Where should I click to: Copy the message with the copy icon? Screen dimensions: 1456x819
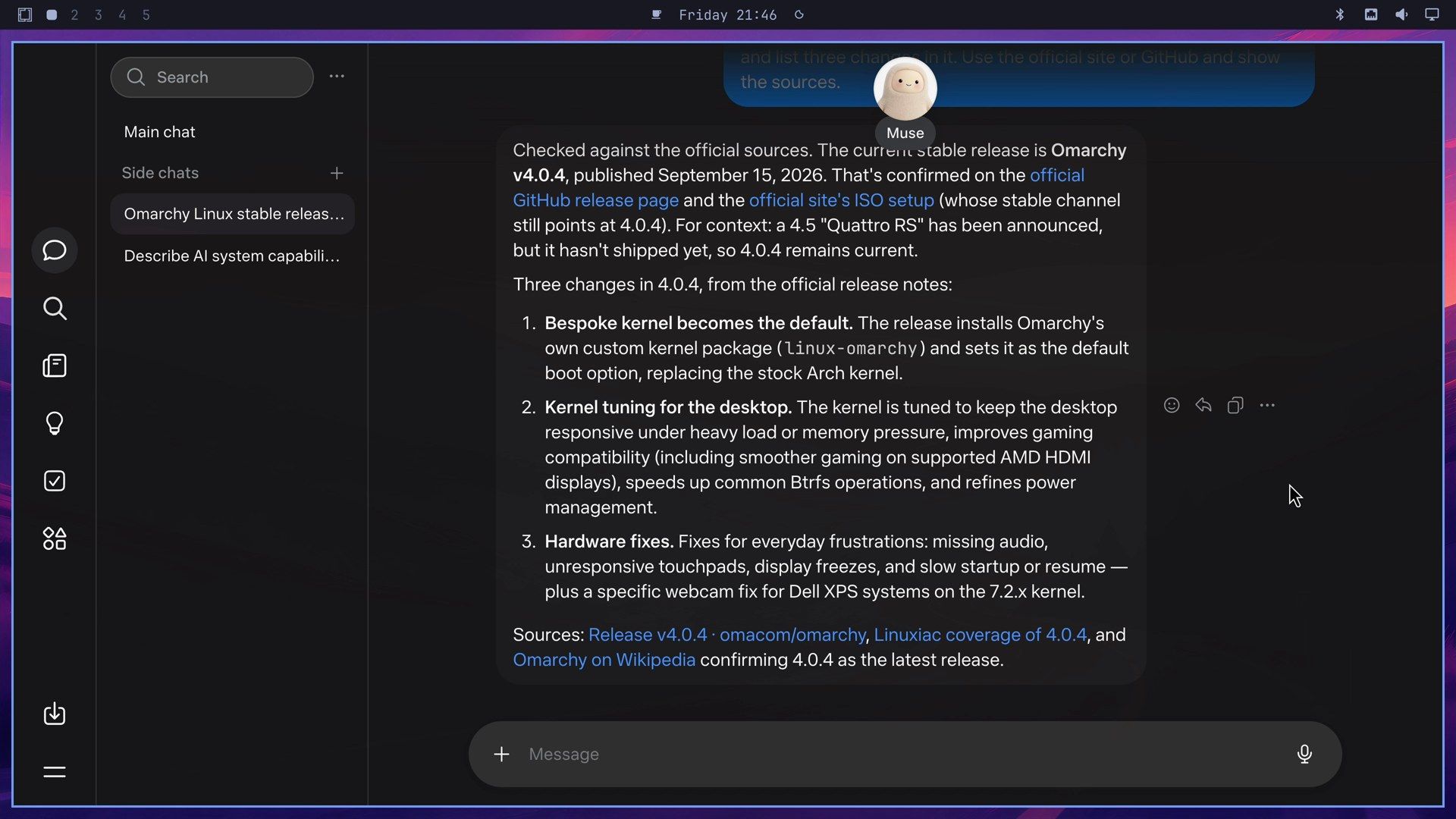coord(1235,406)
